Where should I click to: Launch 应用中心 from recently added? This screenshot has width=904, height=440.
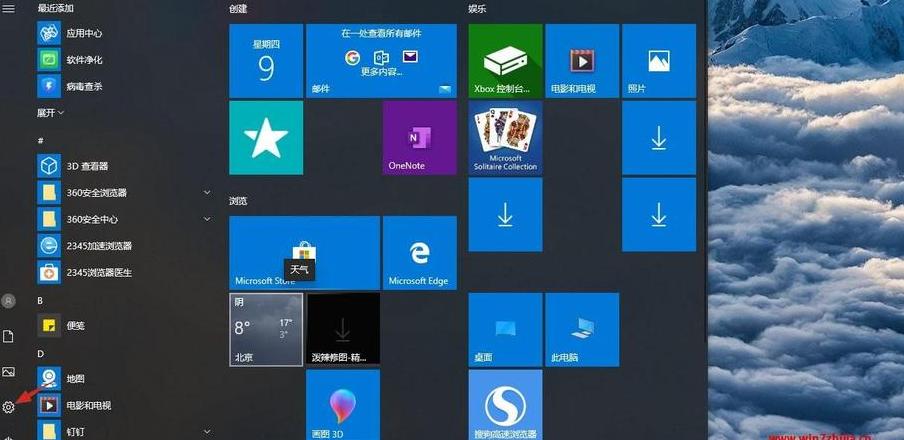pyautogui.click(x=126, y=33)
